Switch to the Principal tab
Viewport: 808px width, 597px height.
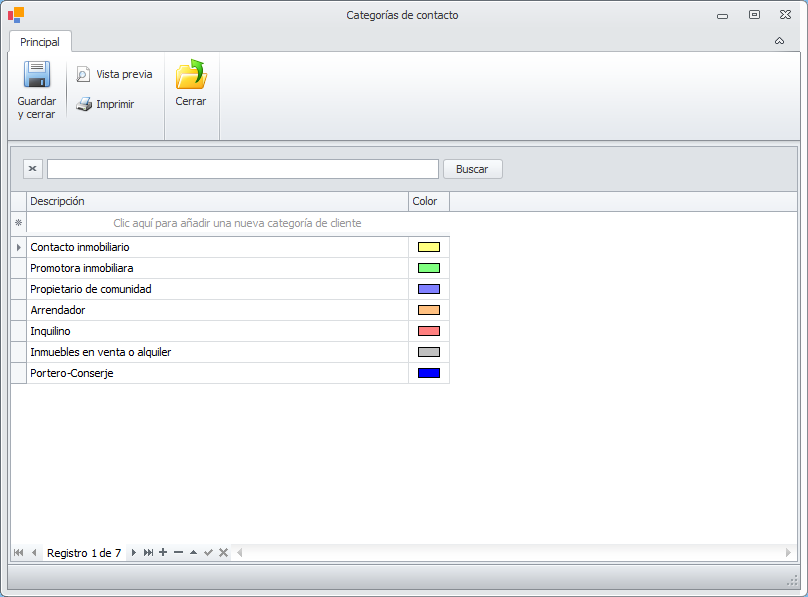40,42
